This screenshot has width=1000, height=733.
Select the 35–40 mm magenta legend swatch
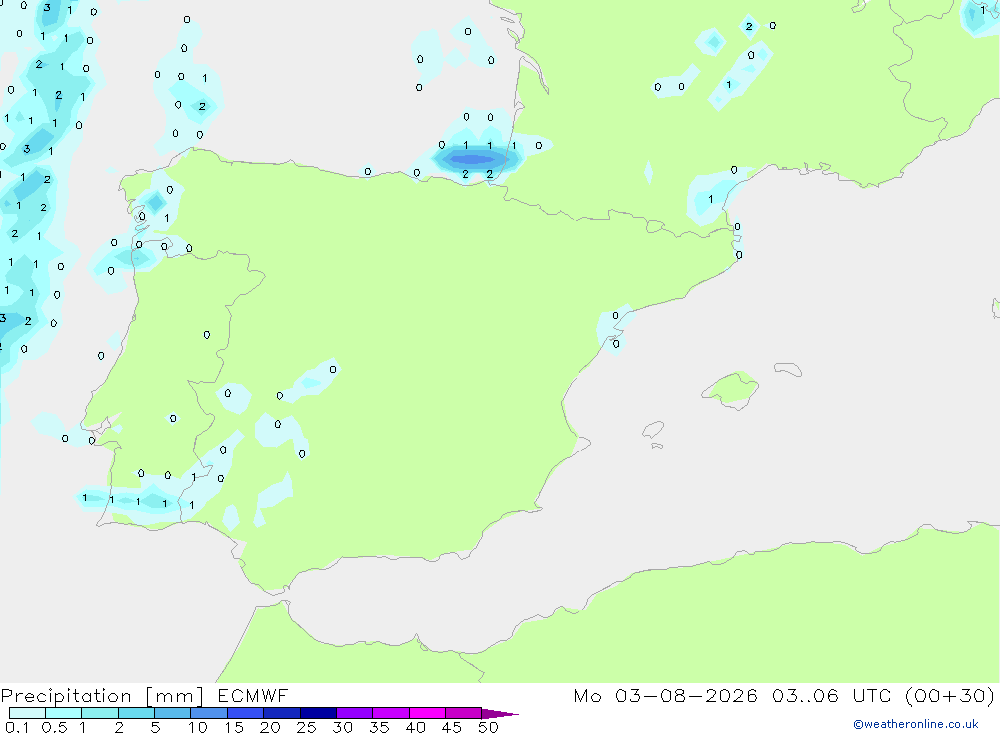click(390, 713)
